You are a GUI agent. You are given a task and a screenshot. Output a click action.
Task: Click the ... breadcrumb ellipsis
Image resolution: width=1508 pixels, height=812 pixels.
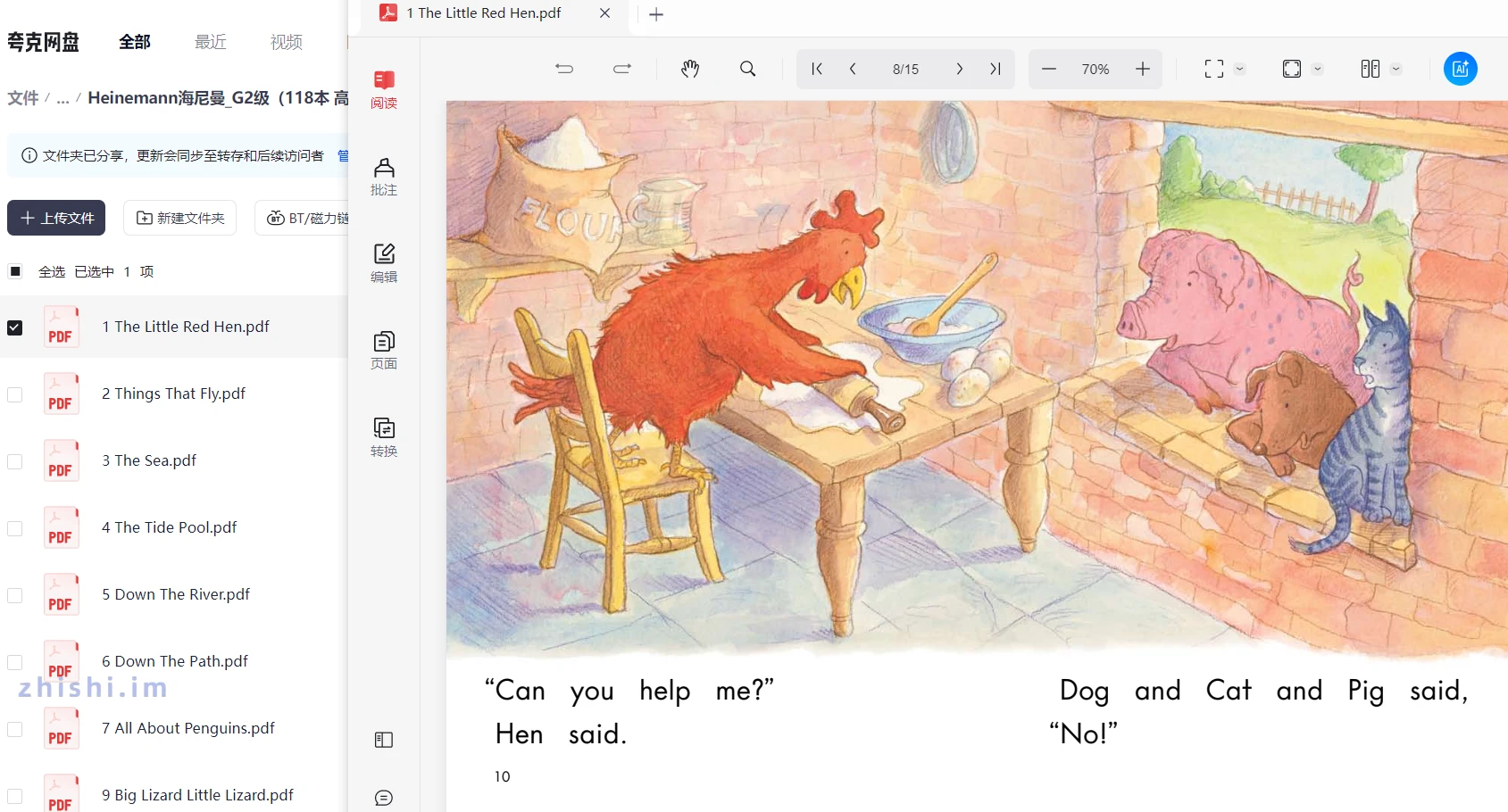click(x=62, y=98)
